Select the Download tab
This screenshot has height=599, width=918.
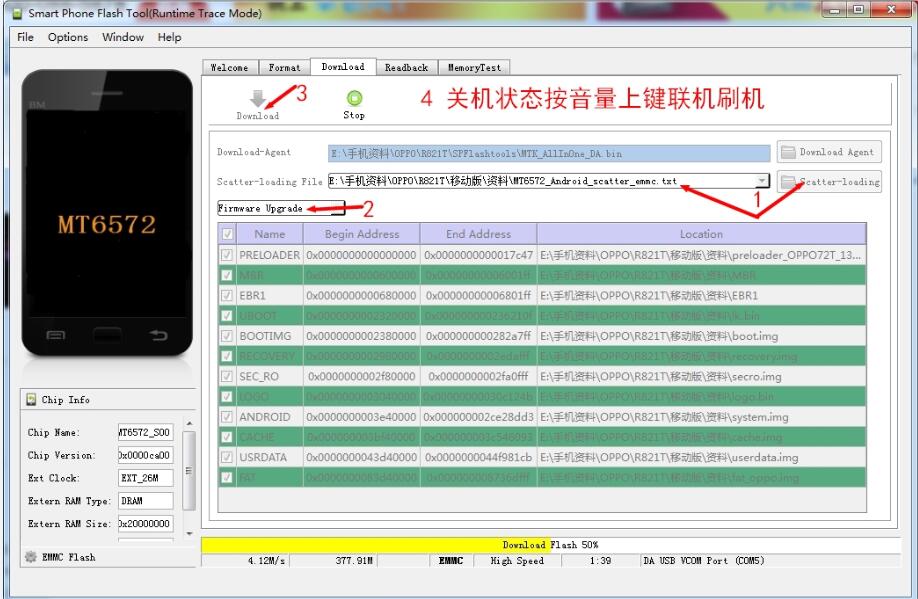[x=343, y=67]
